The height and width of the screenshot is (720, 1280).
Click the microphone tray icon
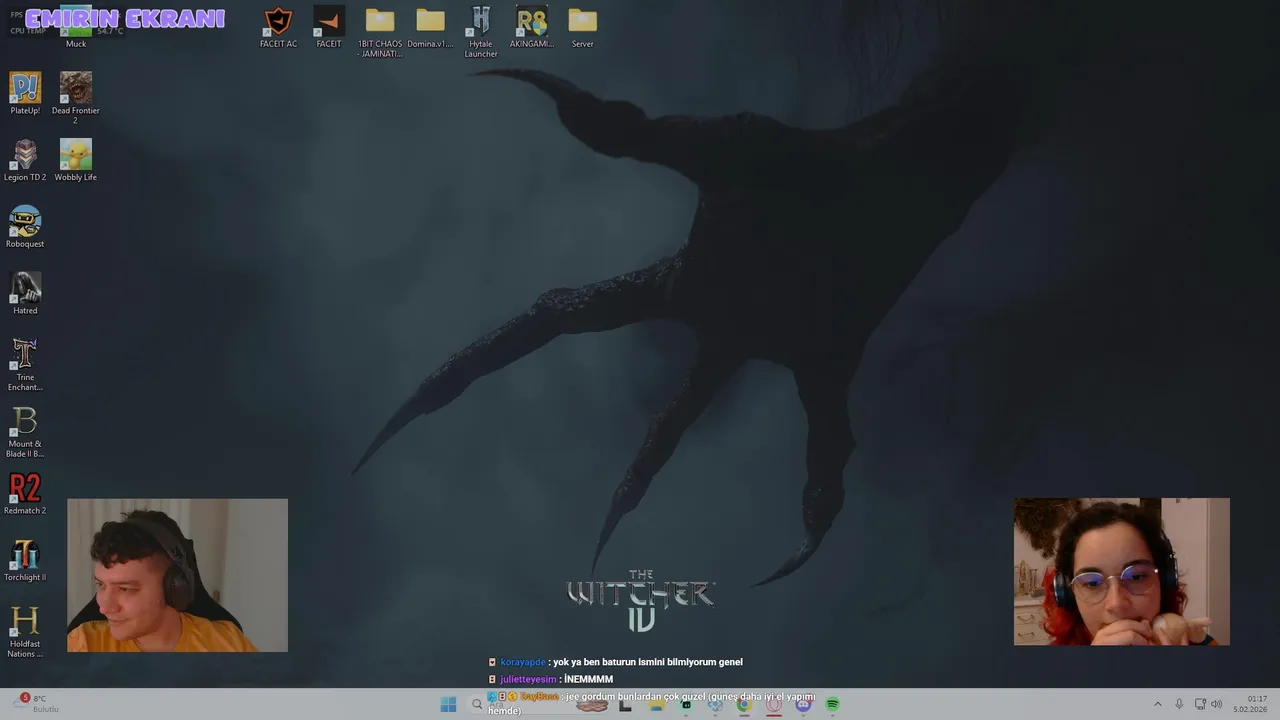pos(1179,704)
